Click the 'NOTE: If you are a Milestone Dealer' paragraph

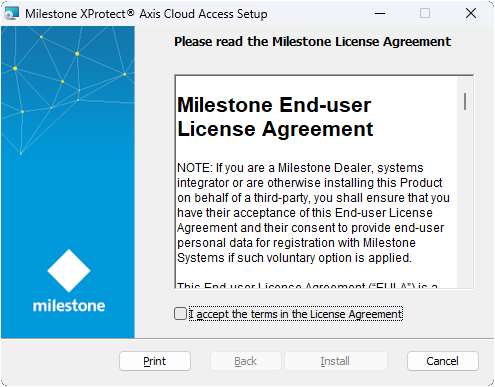tap(313, 213)
